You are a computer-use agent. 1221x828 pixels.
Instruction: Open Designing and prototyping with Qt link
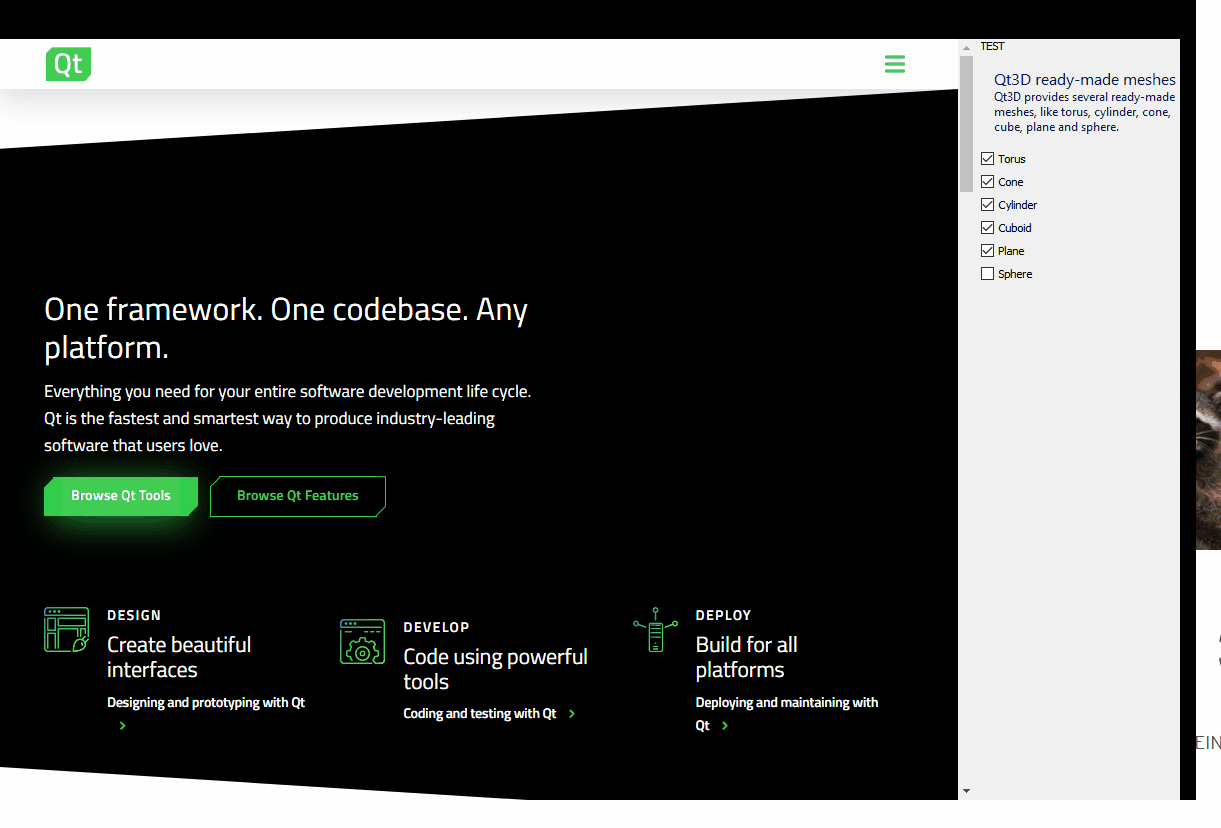click(206, 703)
